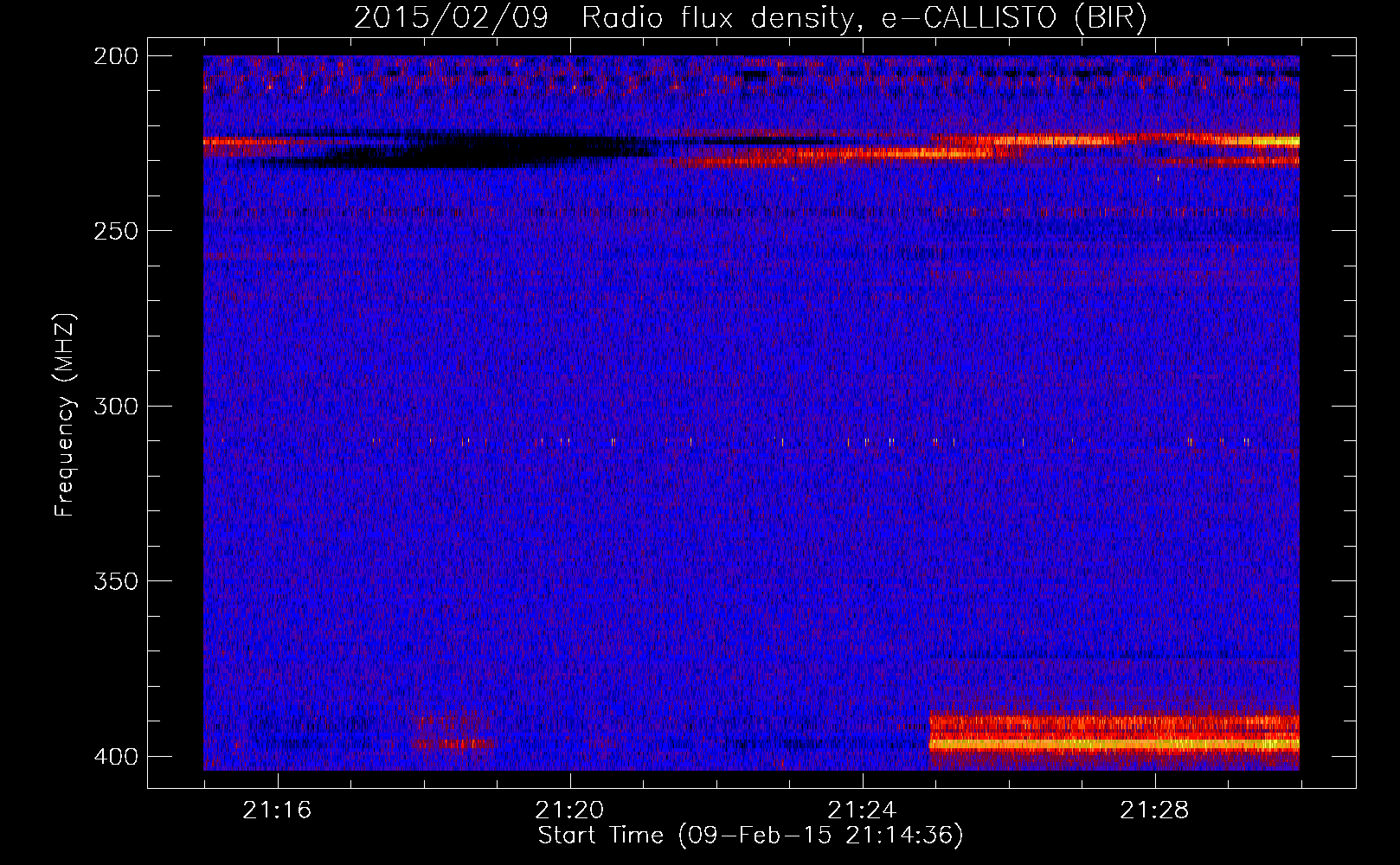Viewport: 1400px width, 865px height.
Task: Click the 'Start Time (09-Feb-15 21:14:36)' label
Action: (750, 836)
